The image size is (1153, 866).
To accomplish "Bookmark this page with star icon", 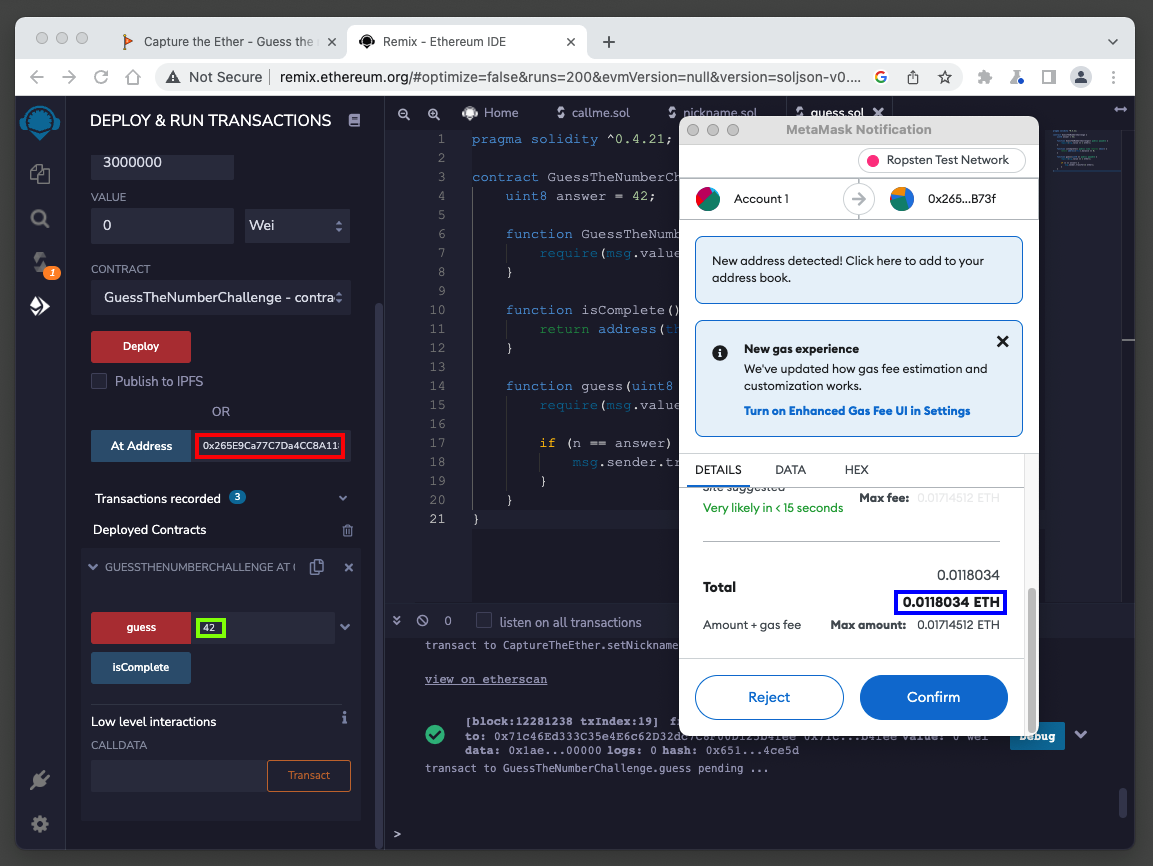I will tap(945, 77).
